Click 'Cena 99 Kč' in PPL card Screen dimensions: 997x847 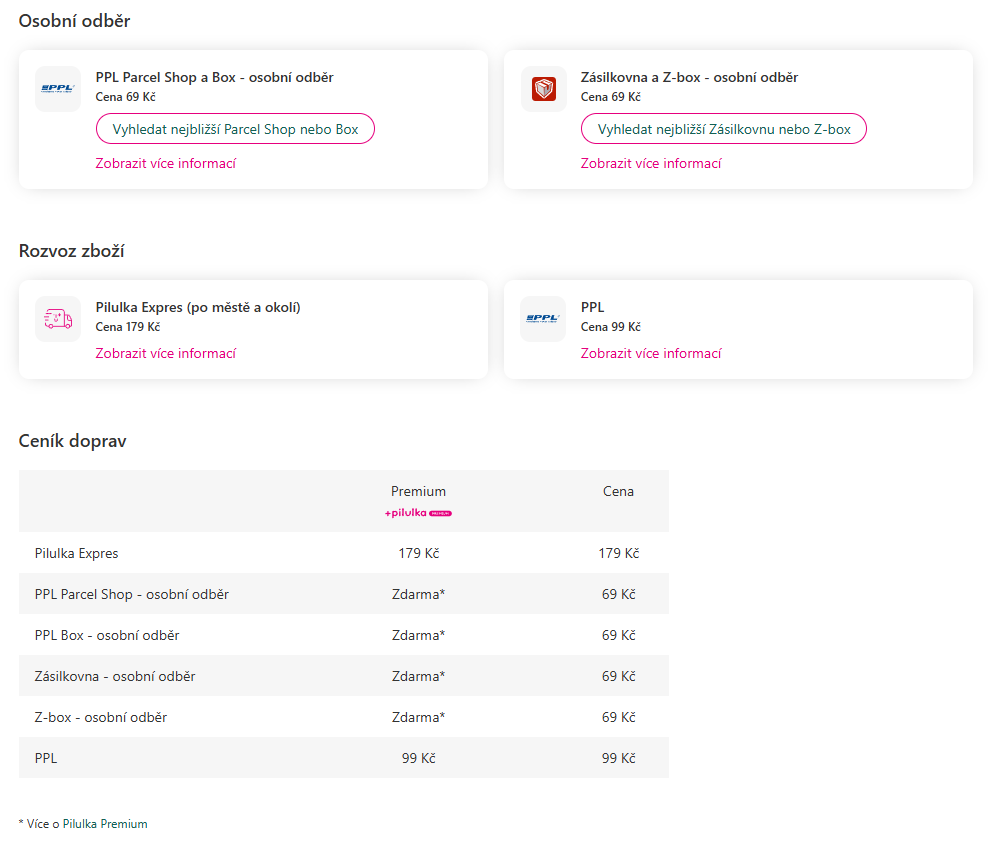tap(610, 327)
